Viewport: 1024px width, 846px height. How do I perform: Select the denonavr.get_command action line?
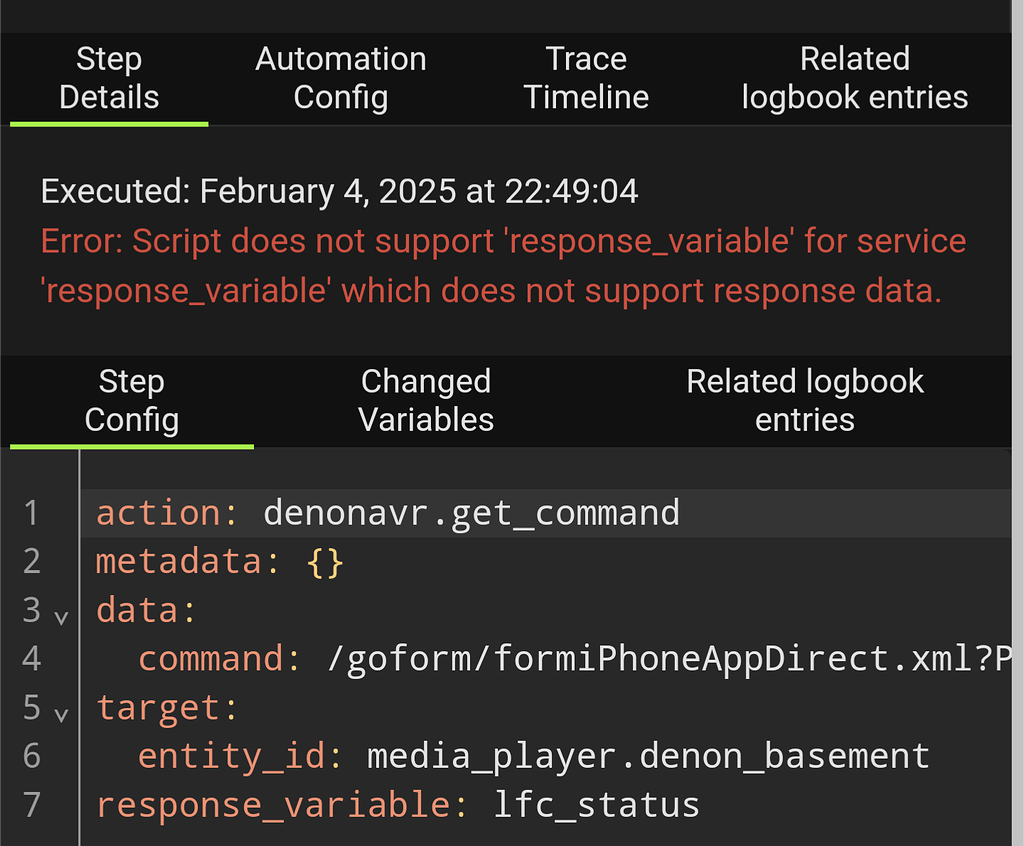pos(387,512)
